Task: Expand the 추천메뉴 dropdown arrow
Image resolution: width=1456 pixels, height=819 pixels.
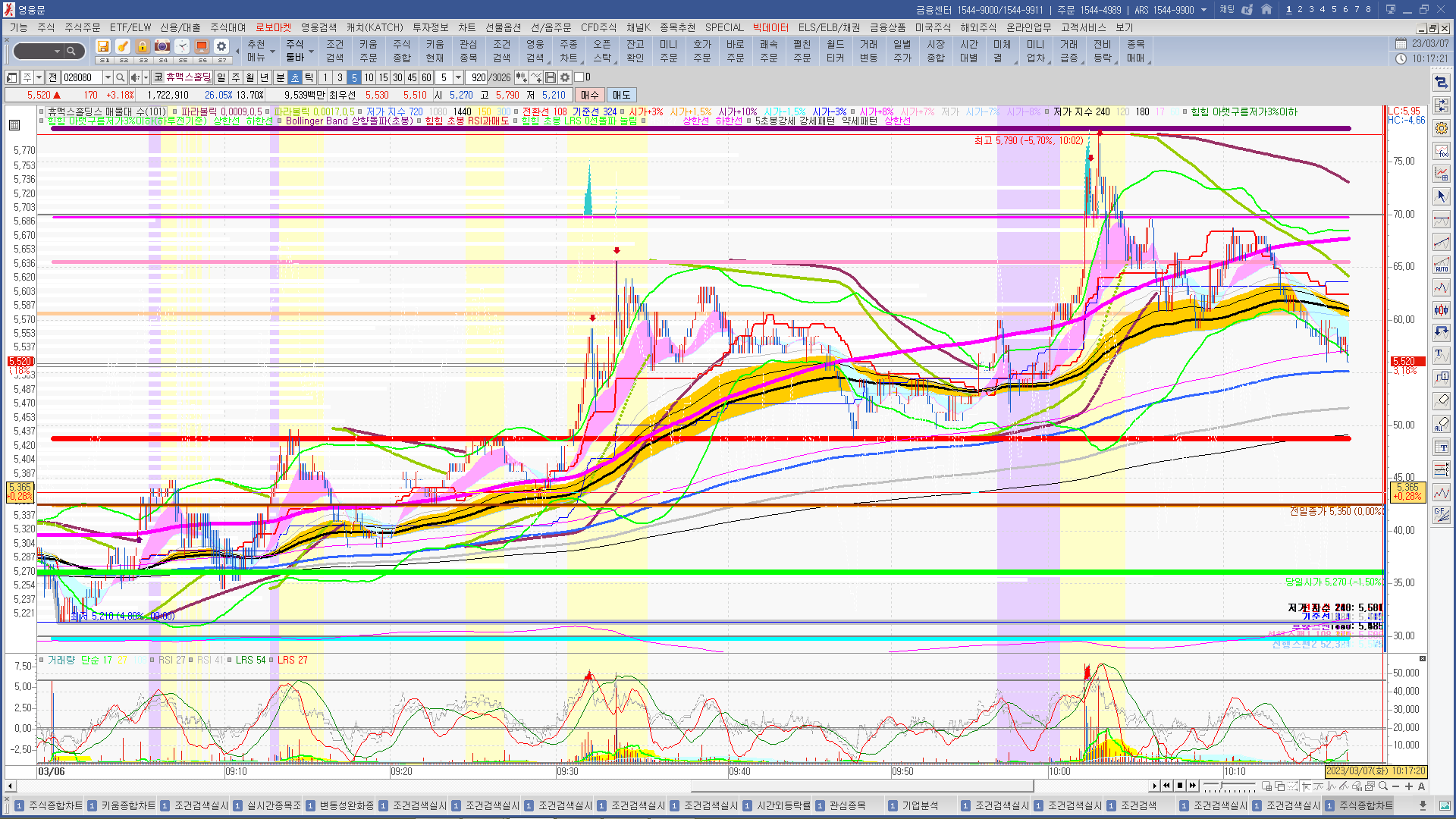Action: pyautogui.click(x=272, y=52)
